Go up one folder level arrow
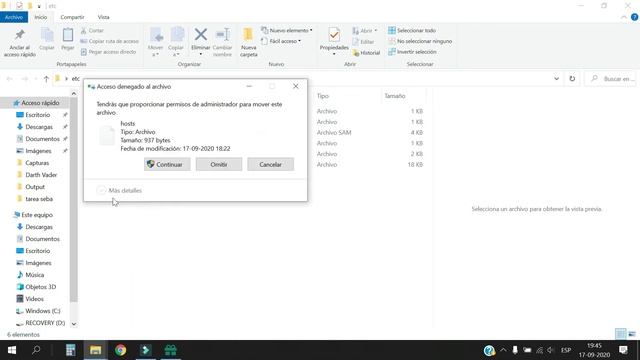The height and width of the screenshot is (360, 640). click(x=46, y=79)
